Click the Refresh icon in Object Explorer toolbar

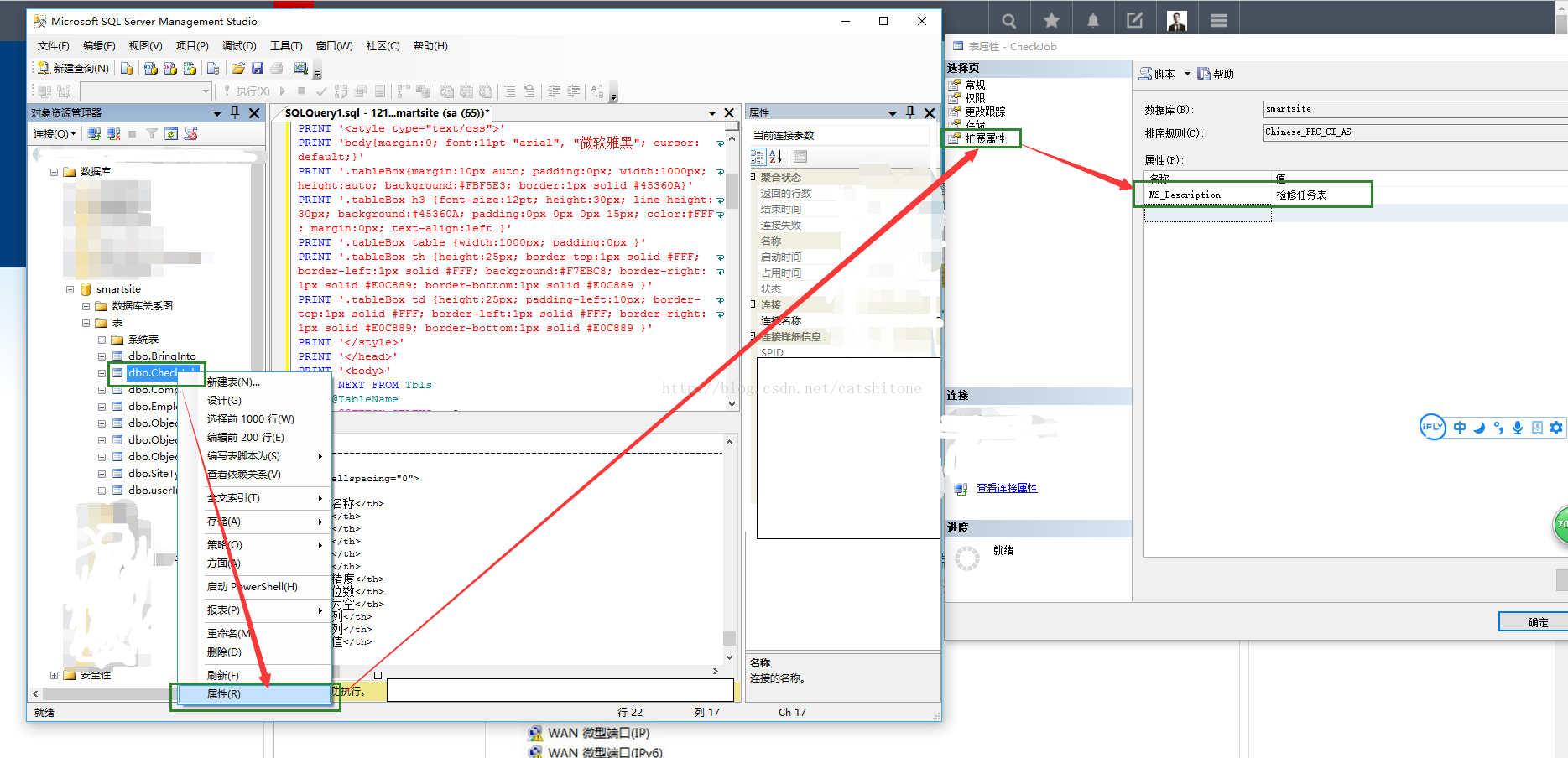[171, 134]
